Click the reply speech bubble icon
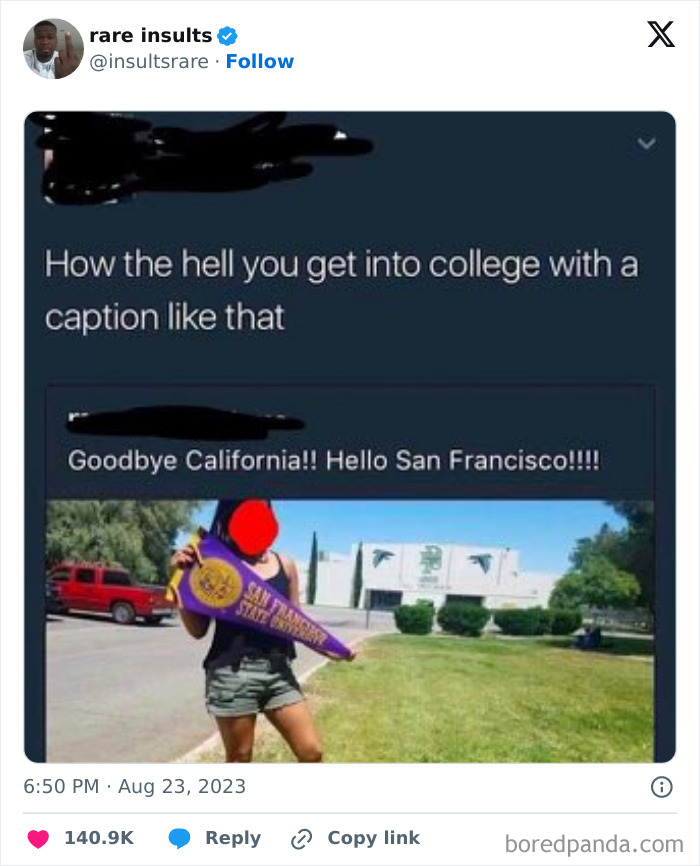Viewport: 700px width, 866px height. (179, 838)
